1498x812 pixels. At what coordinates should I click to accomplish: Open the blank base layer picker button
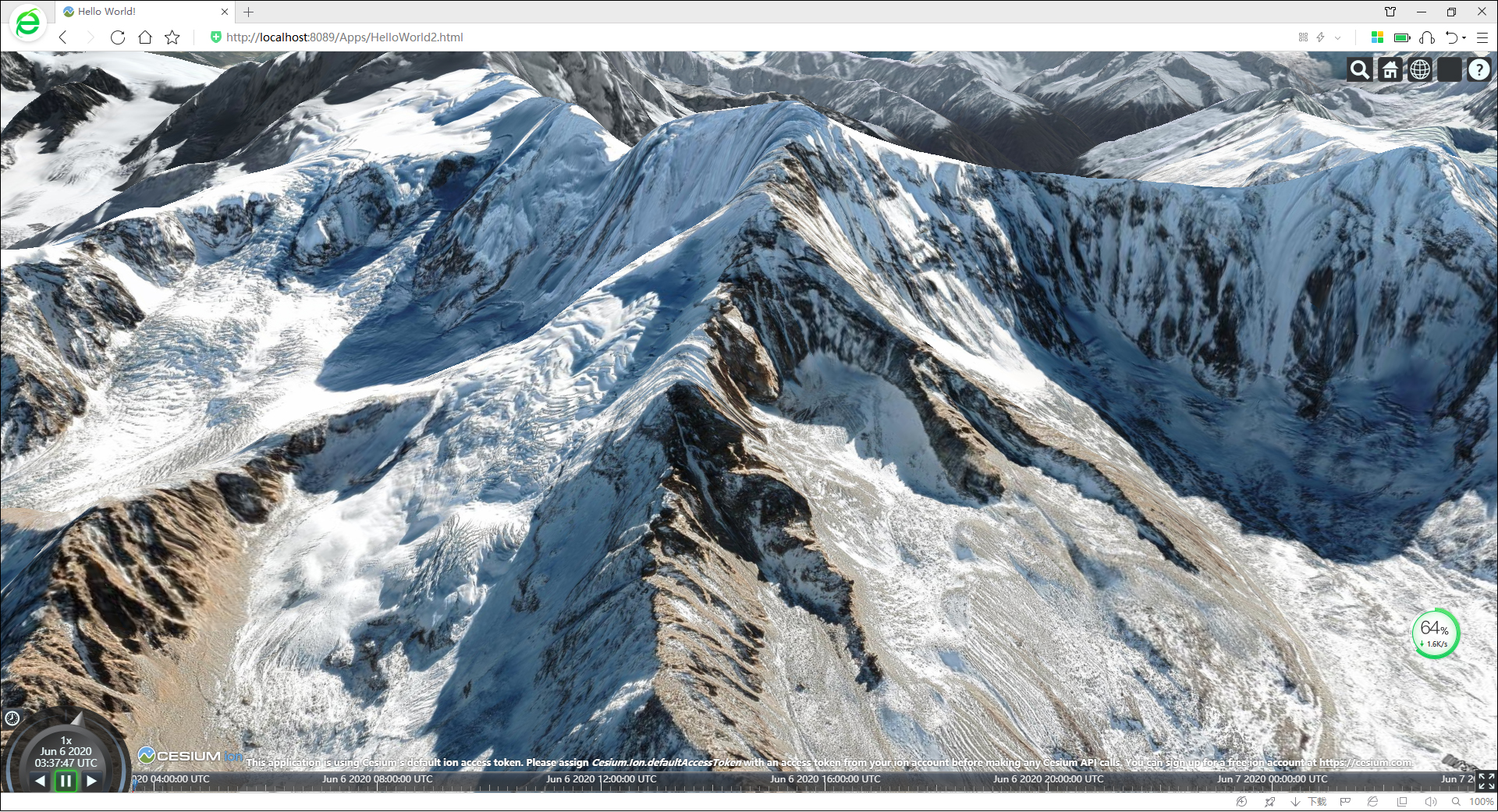point(1450,70)
